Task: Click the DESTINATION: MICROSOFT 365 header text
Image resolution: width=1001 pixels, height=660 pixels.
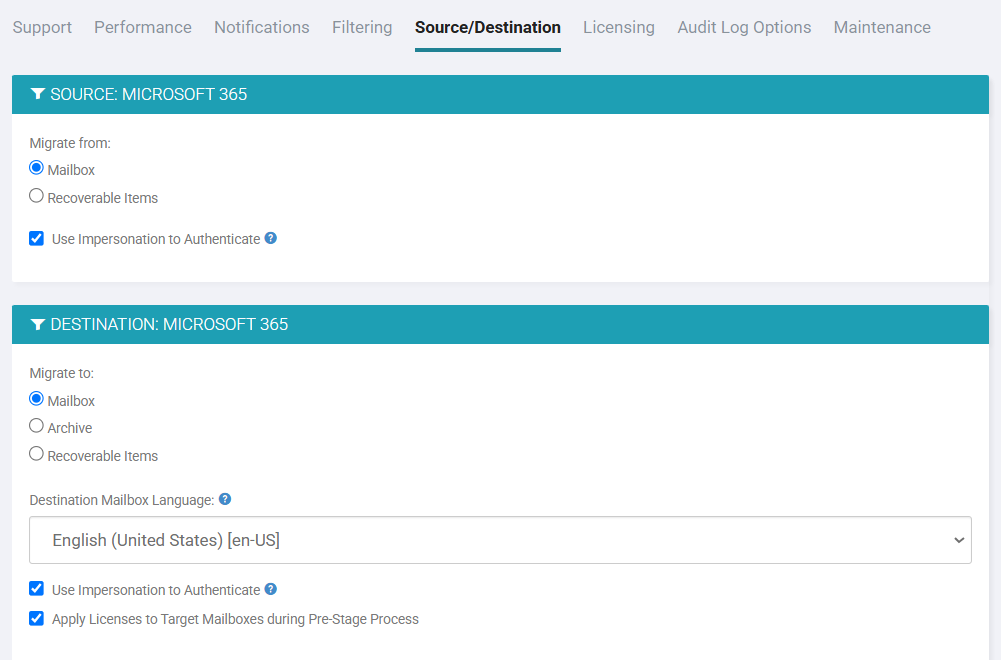Action: click(x=169, y=324)
